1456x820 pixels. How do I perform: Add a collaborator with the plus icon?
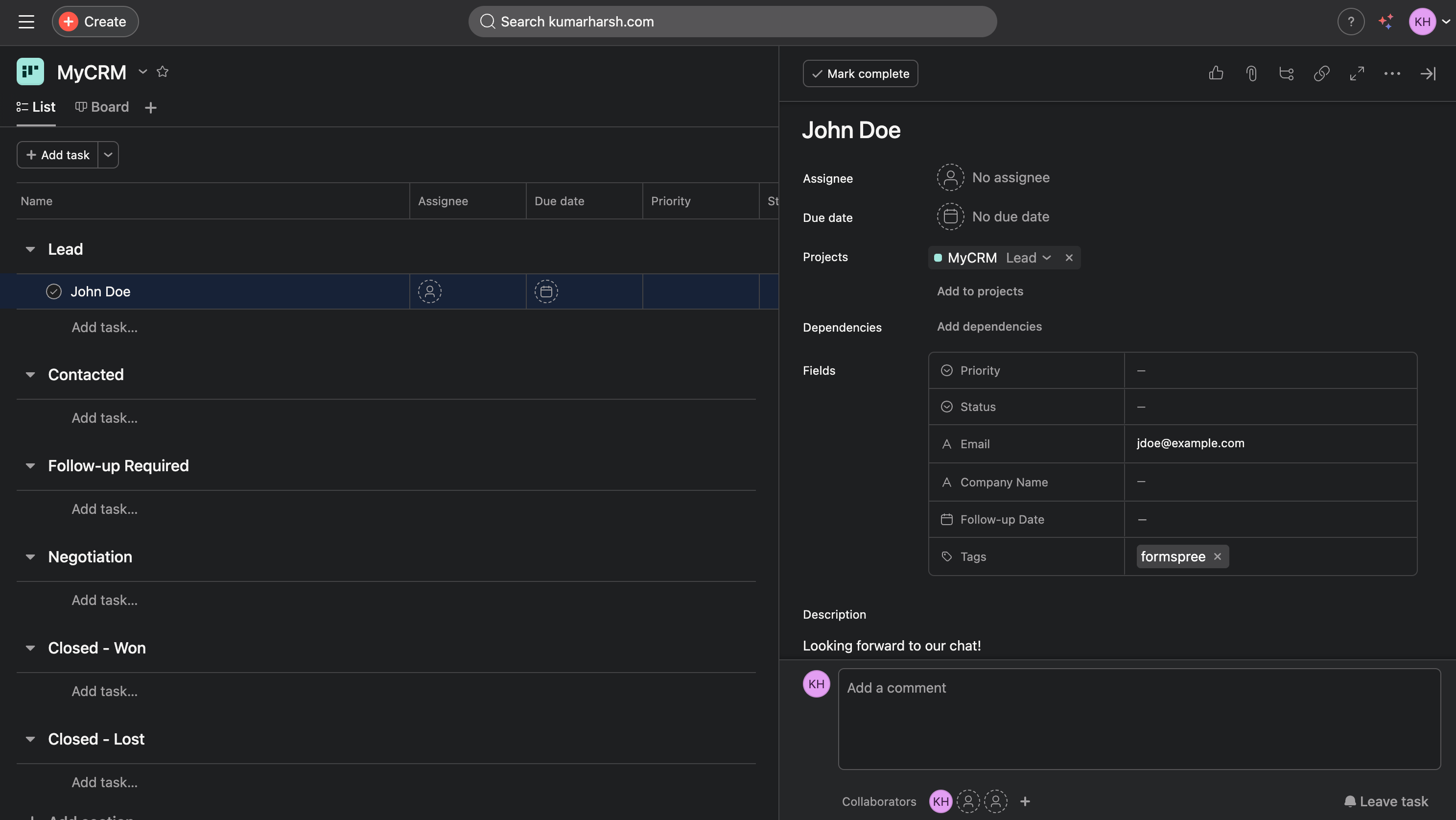tap(1025, 801)
